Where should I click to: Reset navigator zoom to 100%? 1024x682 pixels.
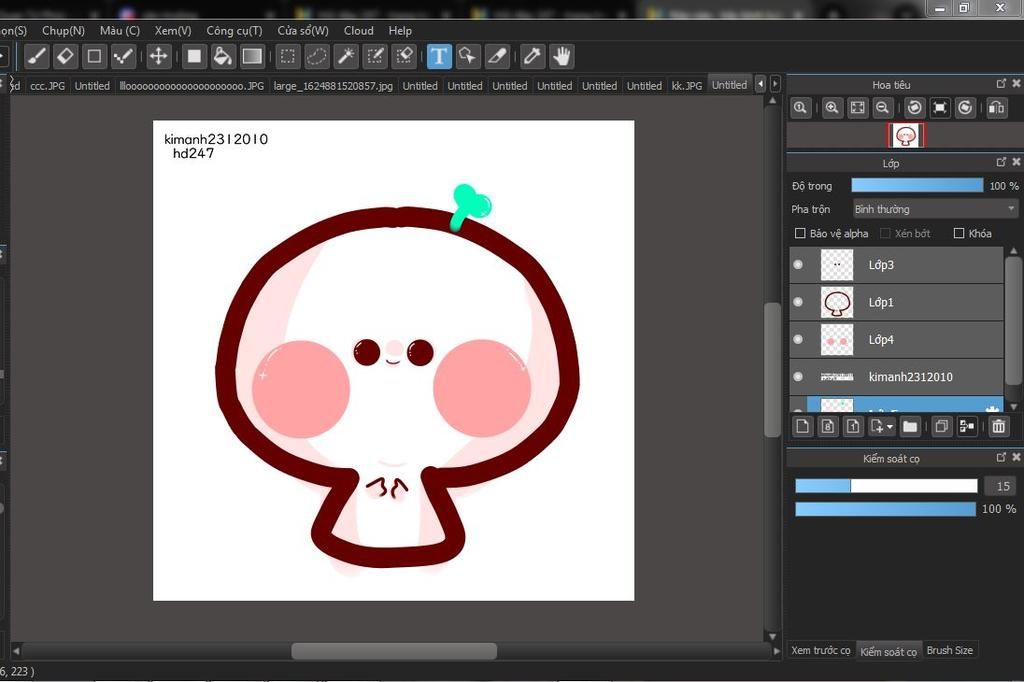[x=801, y=108]
